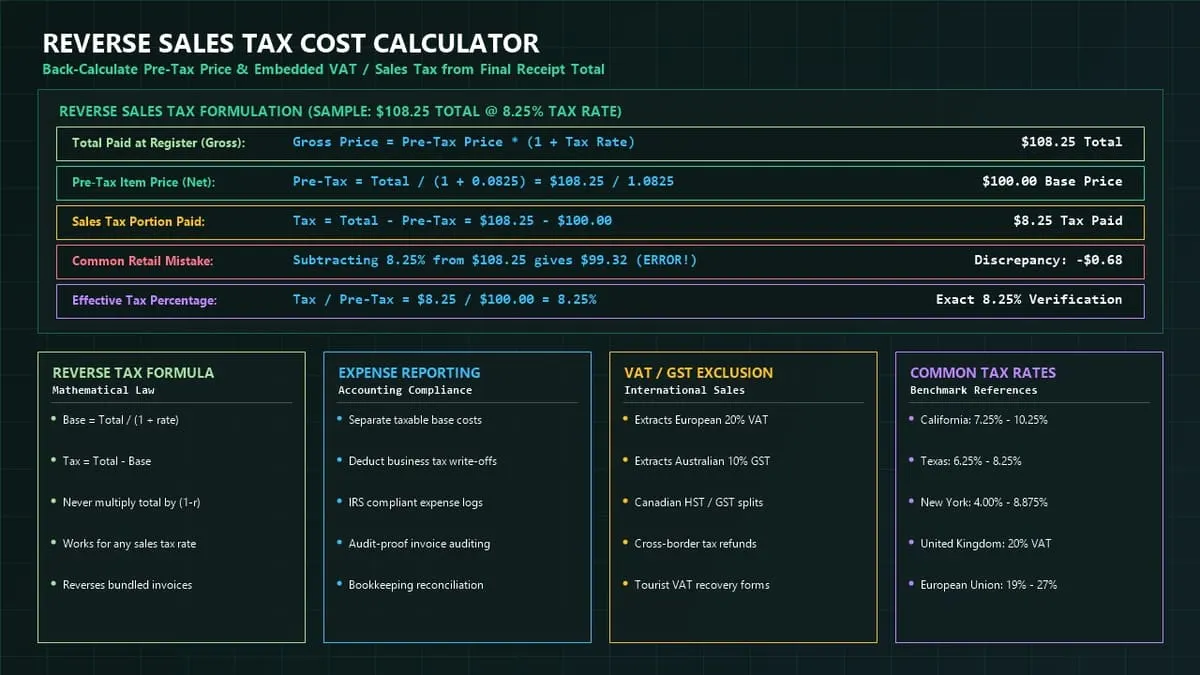Select the 'Base = Total / (1 + rate)' bullet
1200x675 pixels.
[x=120, y=420]
